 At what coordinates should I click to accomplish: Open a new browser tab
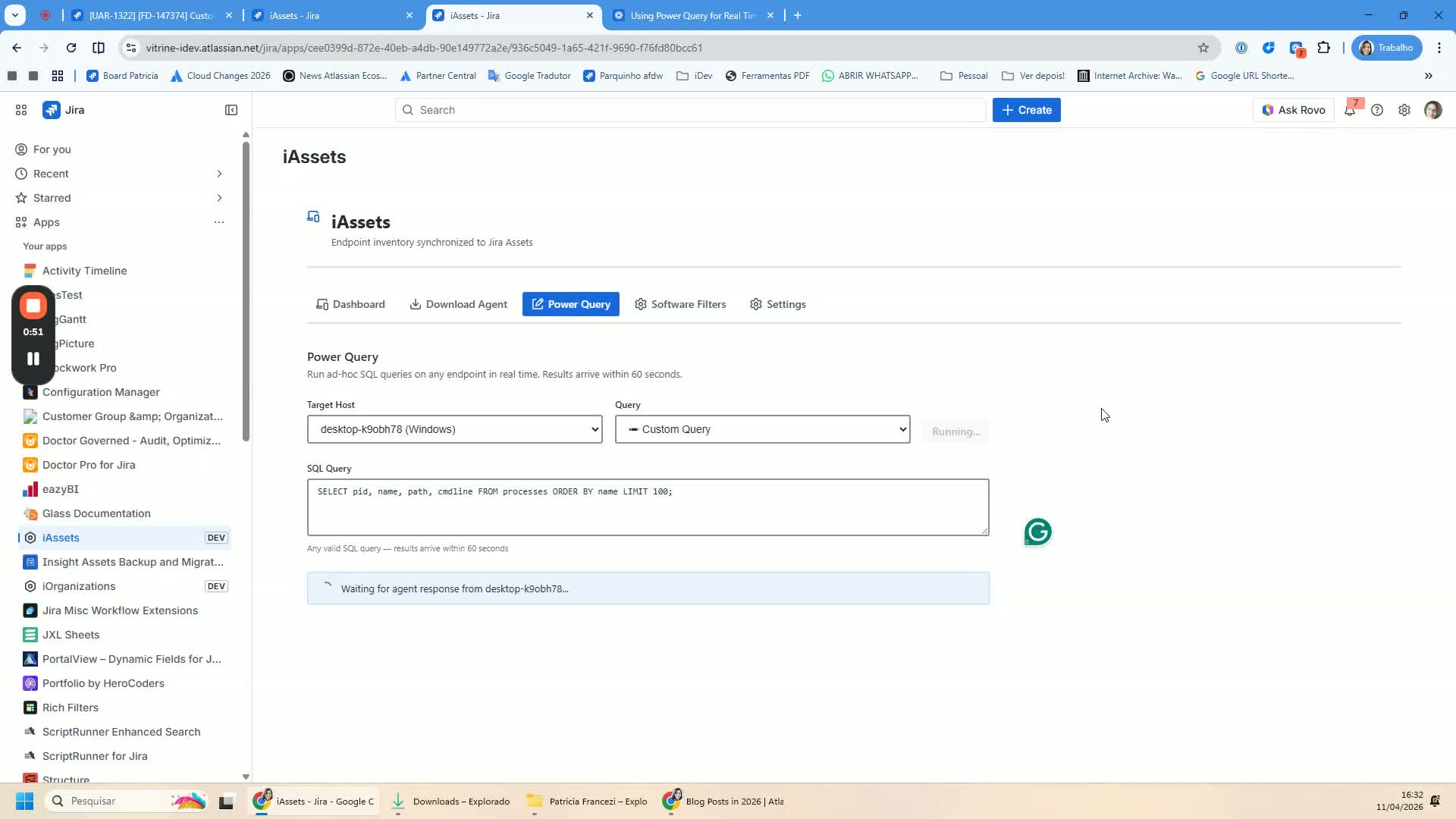798,15
